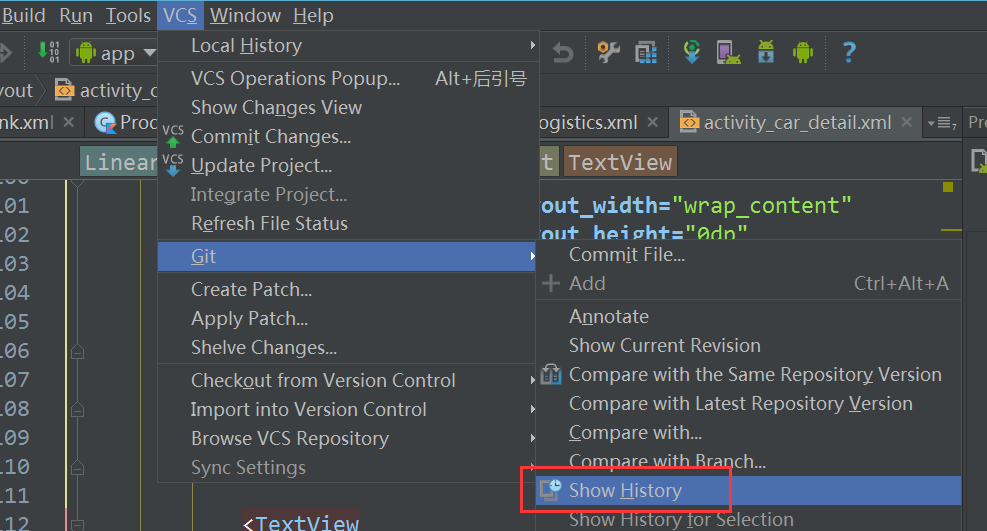Click the Help question mark icon
The image size is (987, 531).
(849, 52)
